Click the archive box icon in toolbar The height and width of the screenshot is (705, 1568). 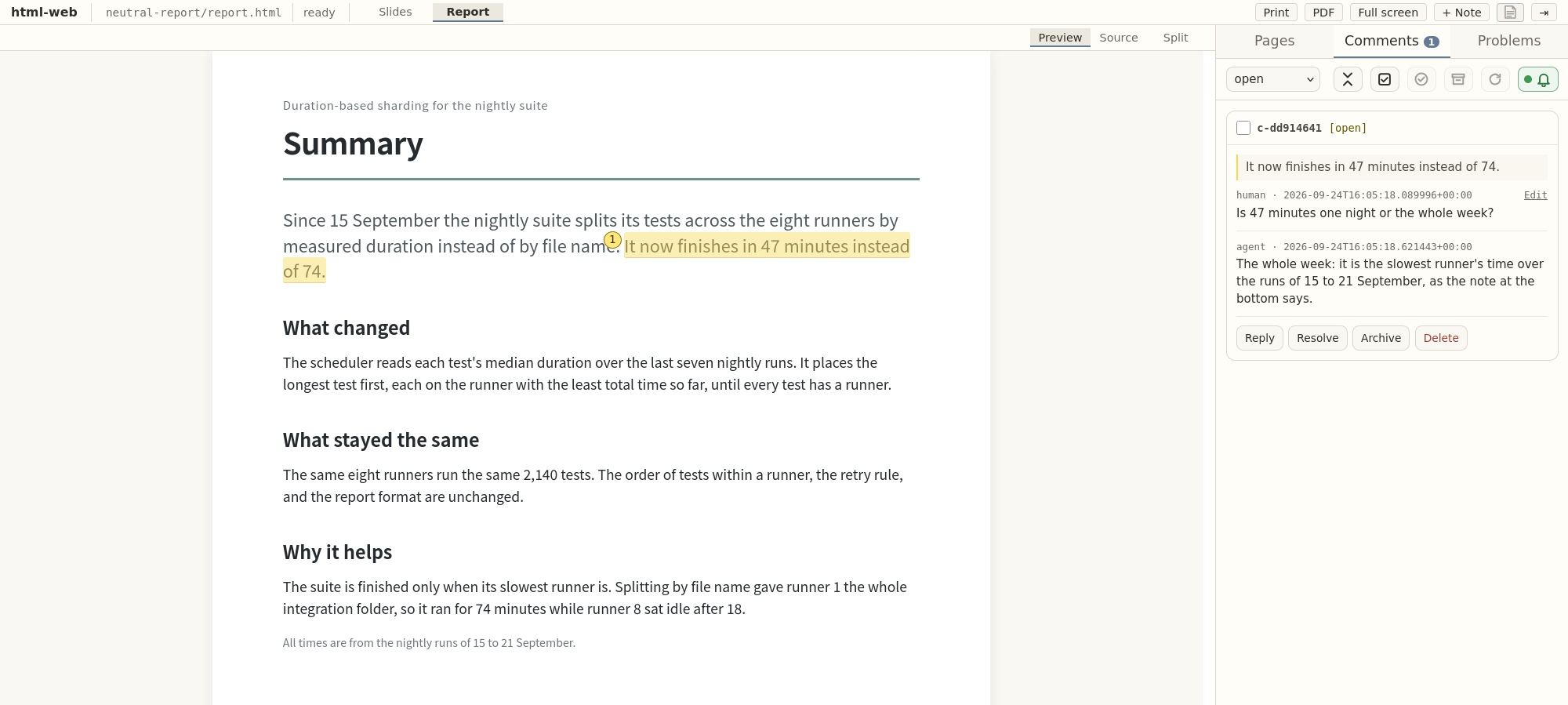(1458, 79)
